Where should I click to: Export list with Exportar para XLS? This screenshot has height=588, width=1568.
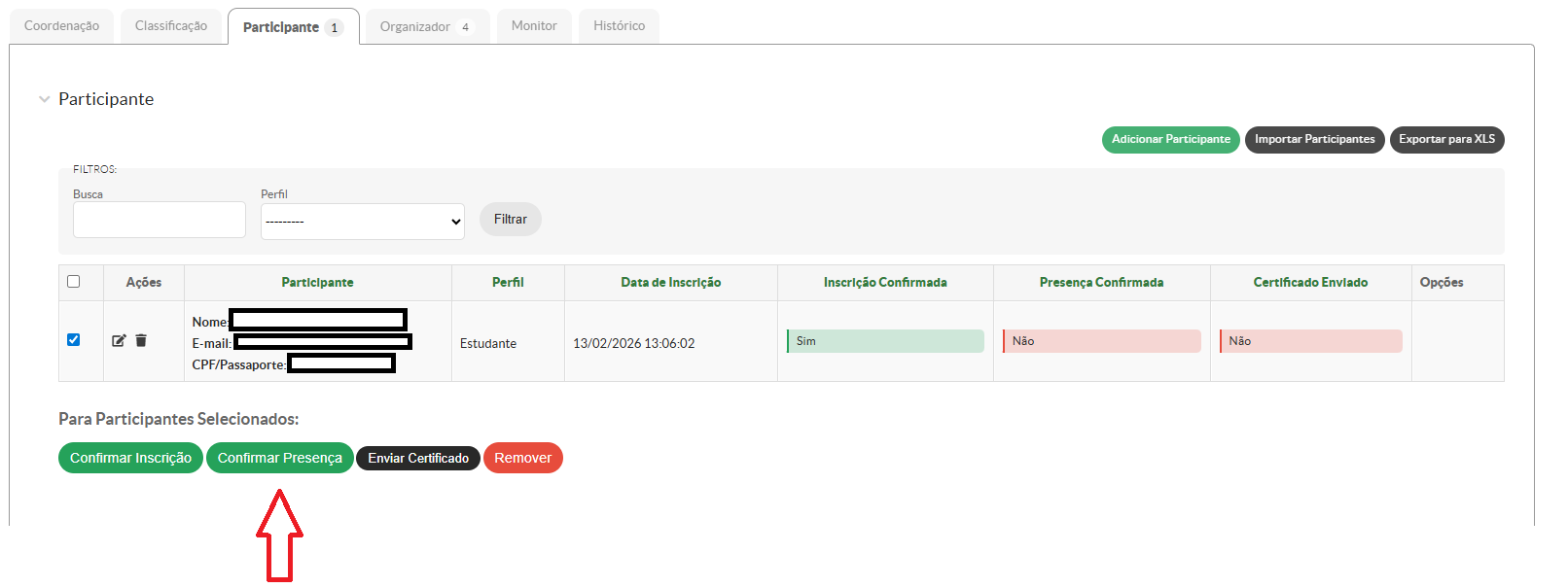(1446, 140)
